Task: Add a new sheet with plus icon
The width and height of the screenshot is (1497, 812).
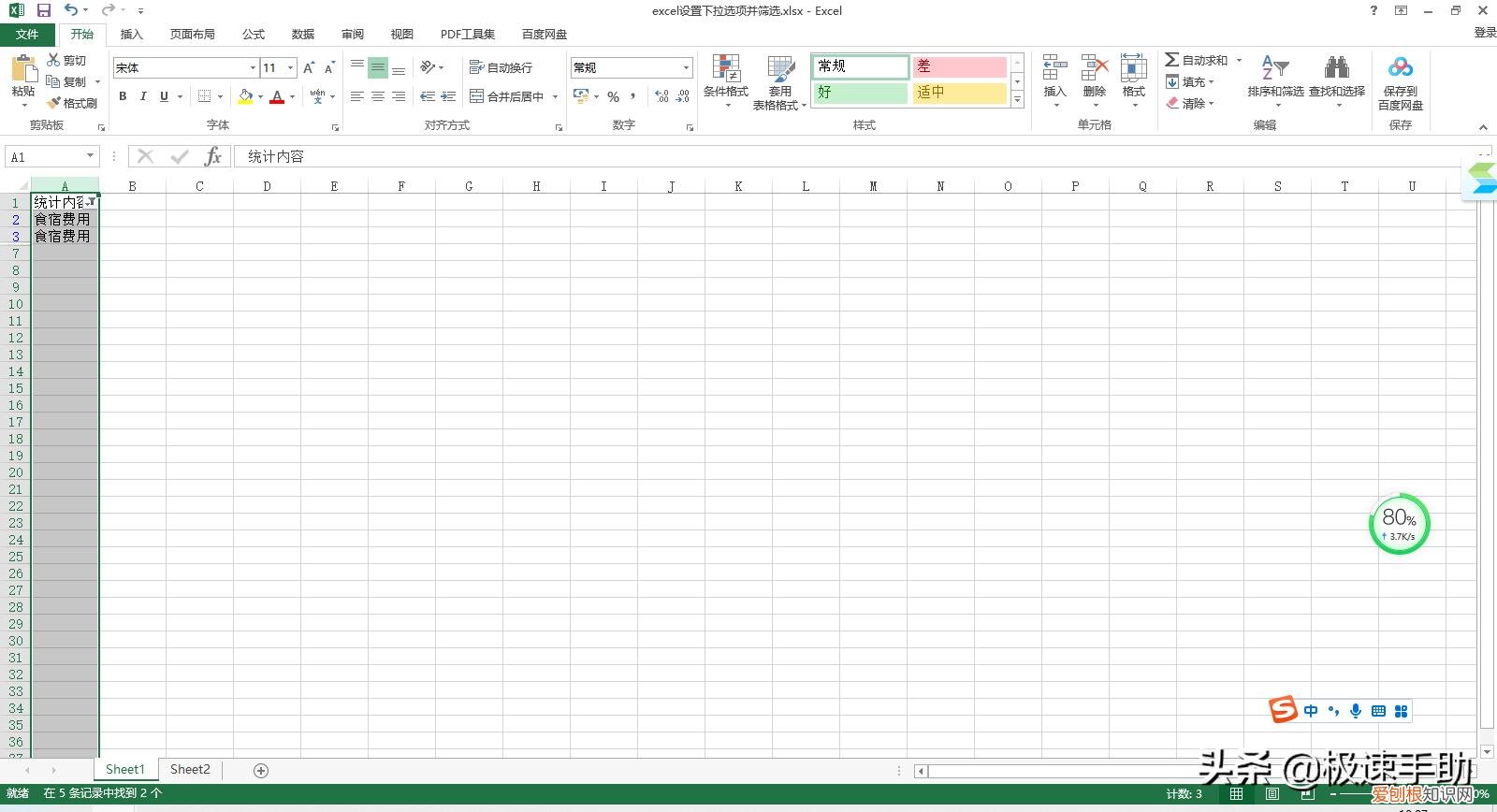Action: click(x=261, y=770)
